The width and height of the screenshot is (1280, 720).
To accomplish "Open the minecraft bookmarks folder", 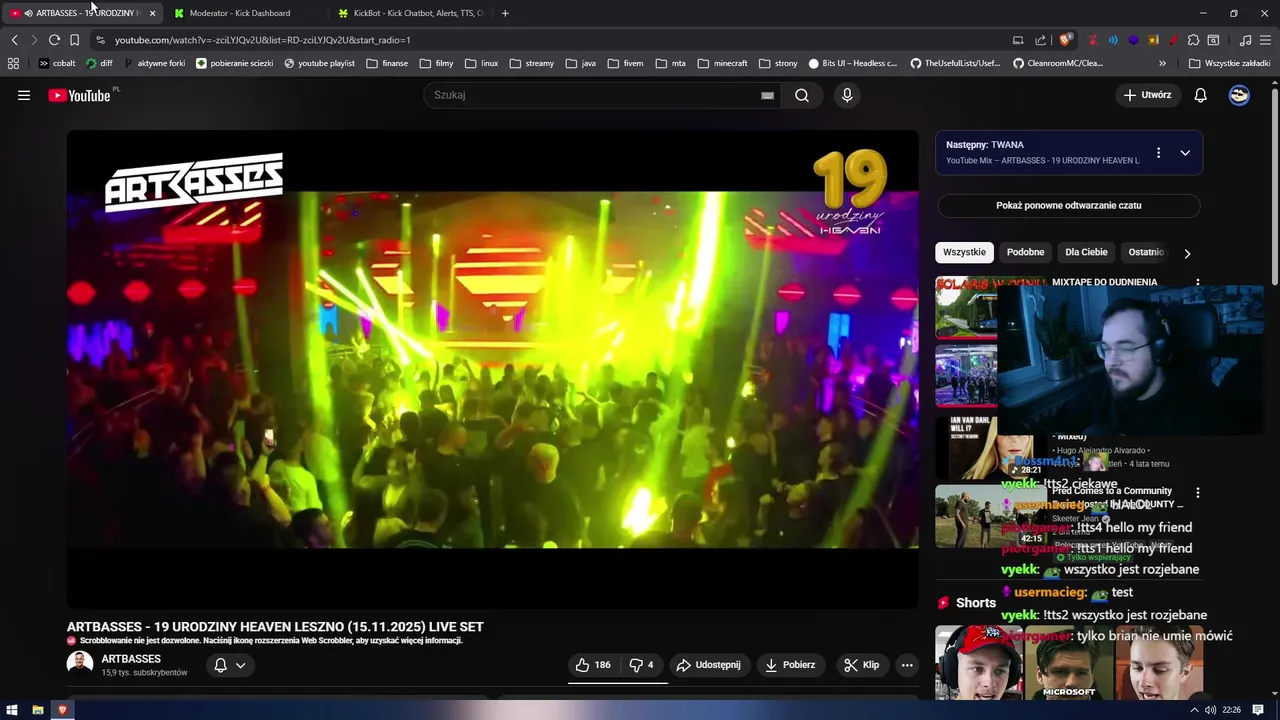I will point(722,63).
